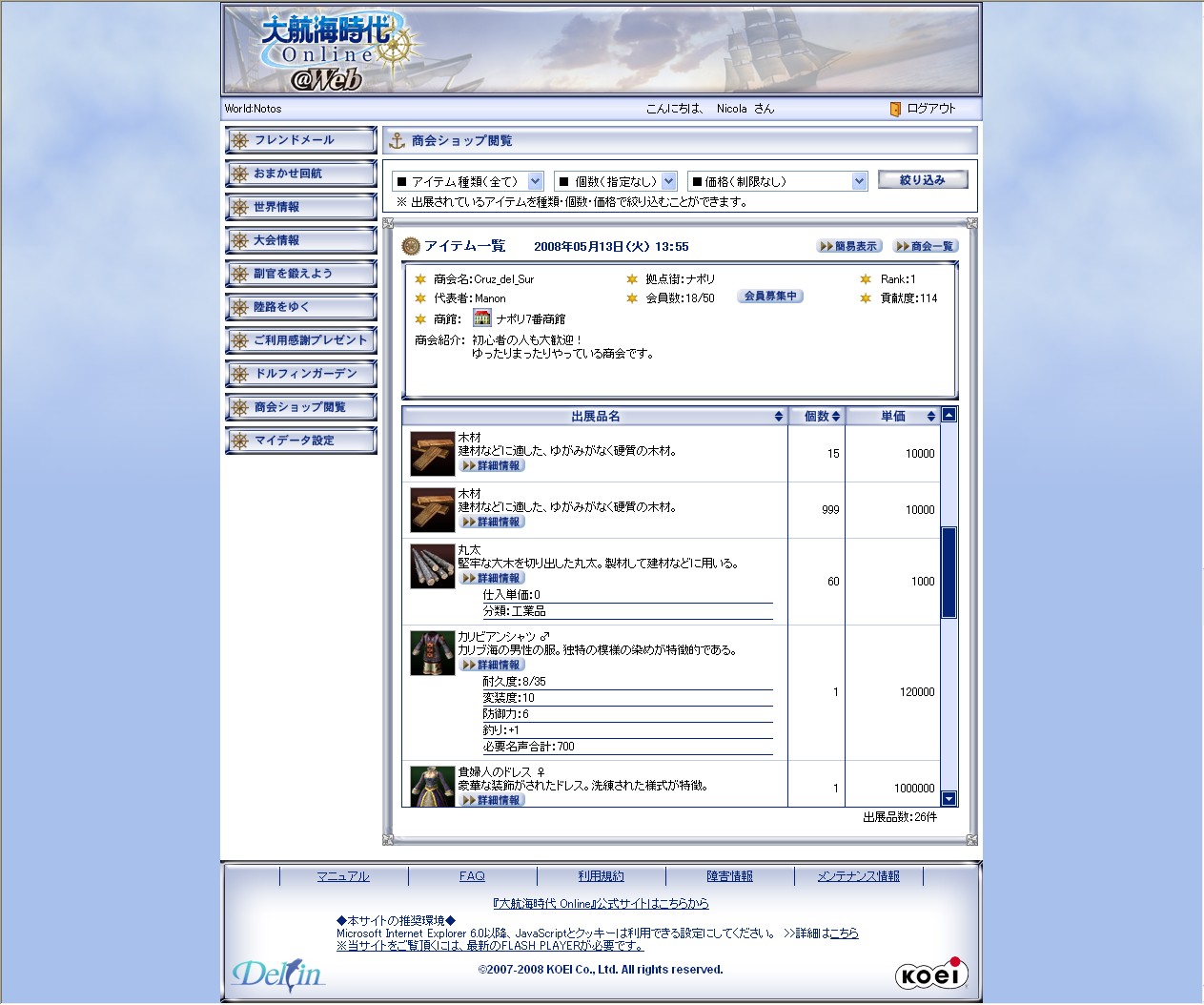This screenshot has width=1204, height=1005.
Task: Click the item list scroll-up arrow
Action: click(949, 415)
